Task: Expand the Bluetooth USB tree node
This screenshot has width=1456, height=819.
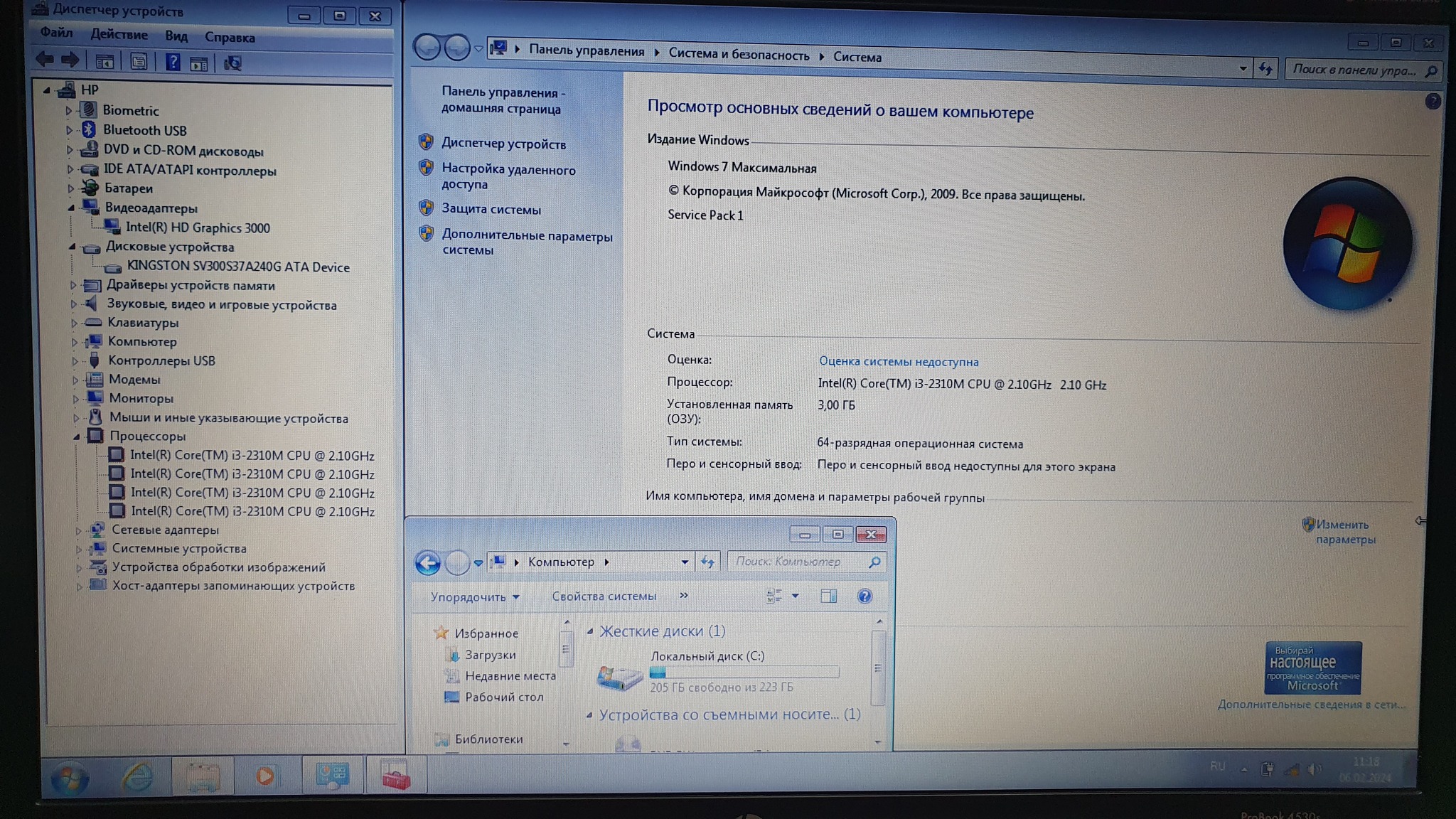Action: tap(69, 131)
